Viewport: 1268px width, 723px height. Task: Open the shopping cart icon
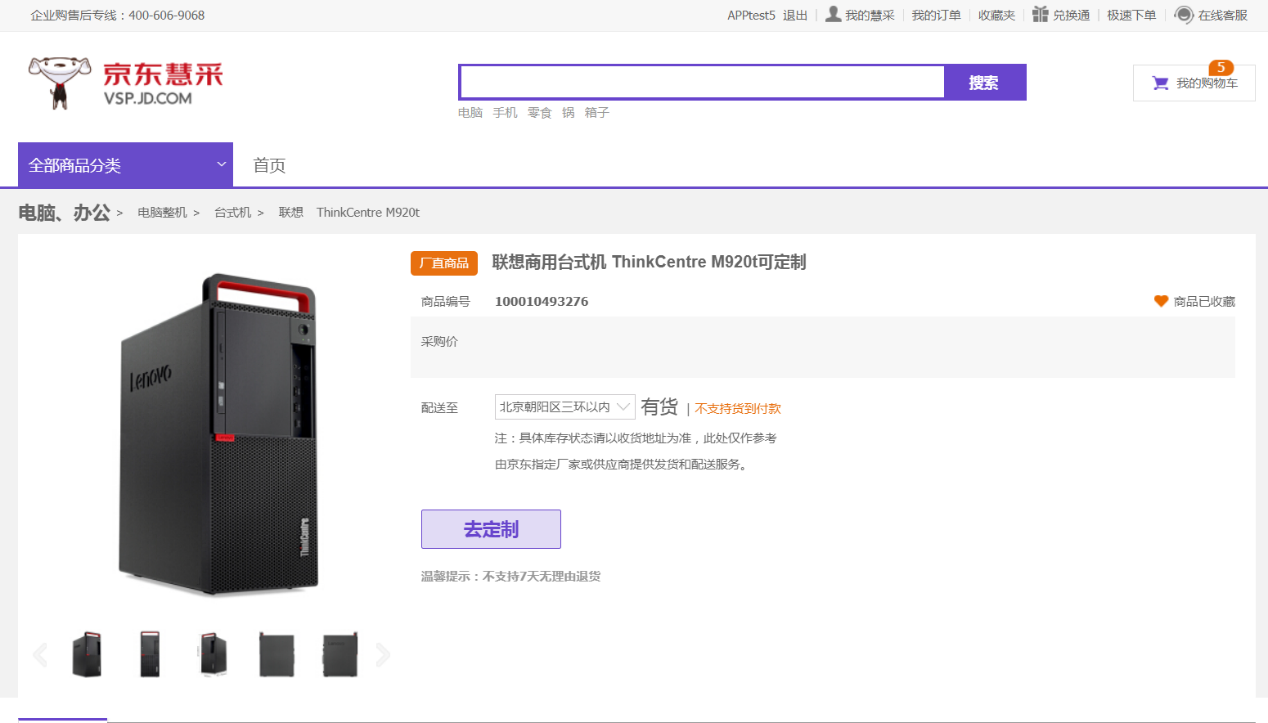tap(1160, 83)
